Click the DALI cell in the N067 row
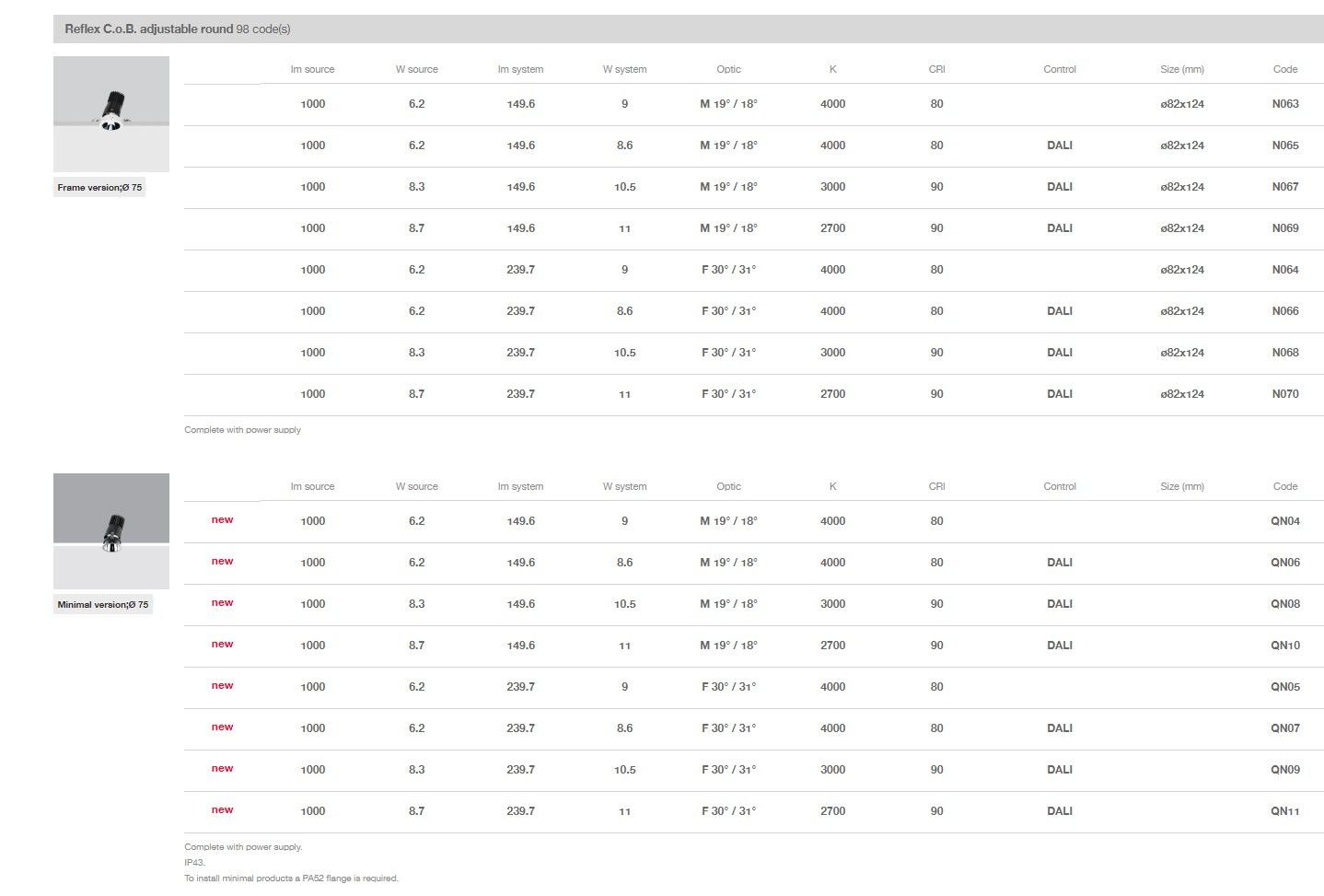Viewport: 1324px width, 896px height. (1059, 187)
